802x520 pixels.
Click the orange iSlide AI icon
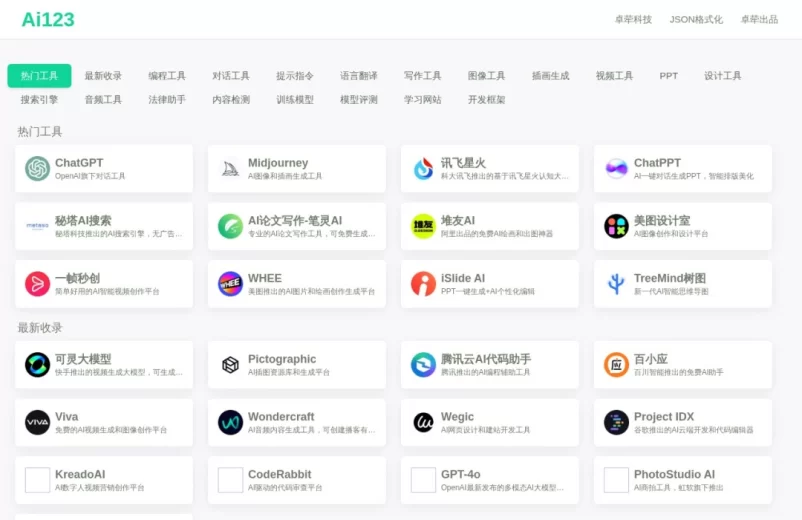(x=423, y=284)
